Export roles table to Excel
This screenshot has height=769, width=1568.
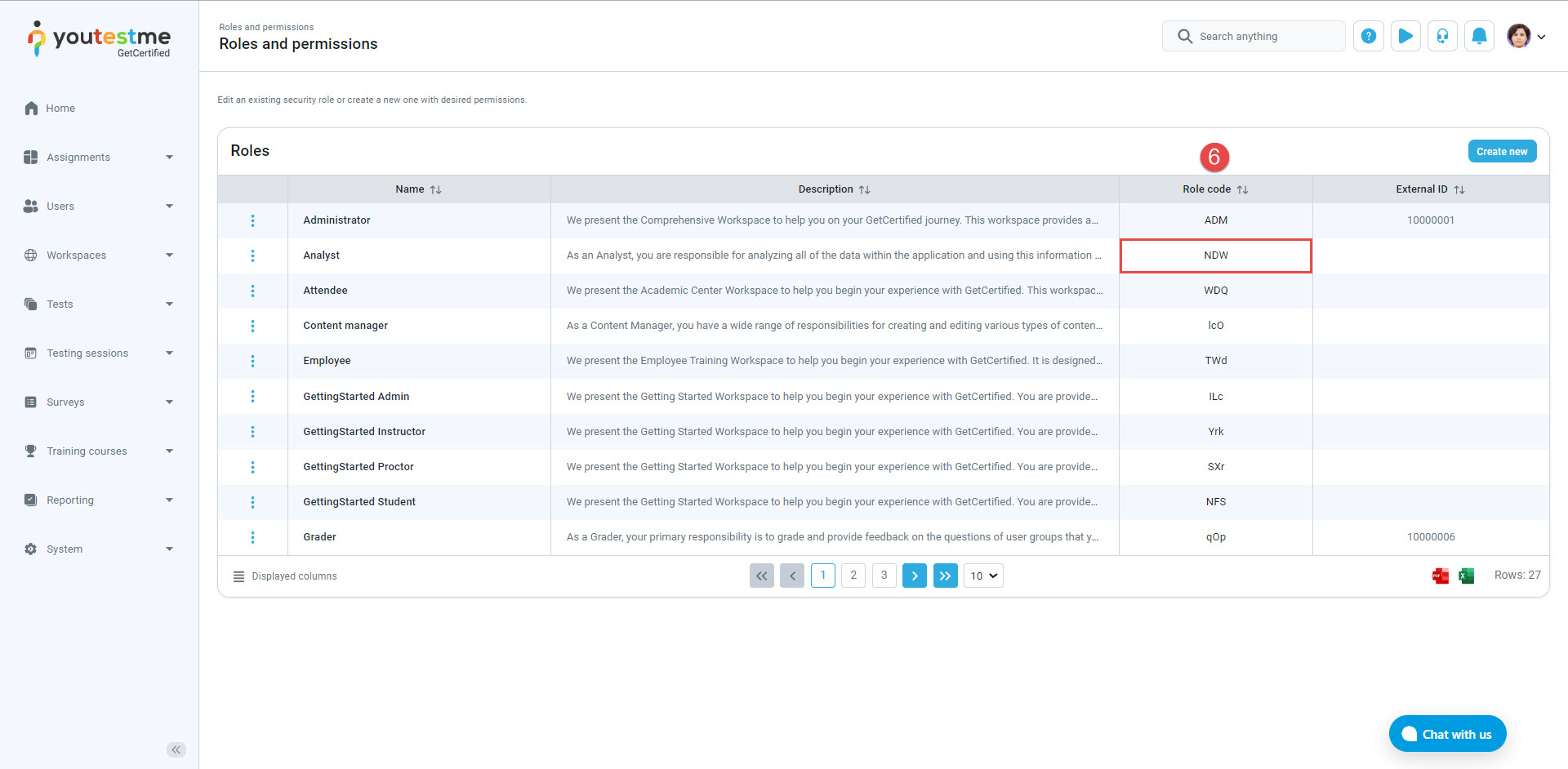point(1466,576)
